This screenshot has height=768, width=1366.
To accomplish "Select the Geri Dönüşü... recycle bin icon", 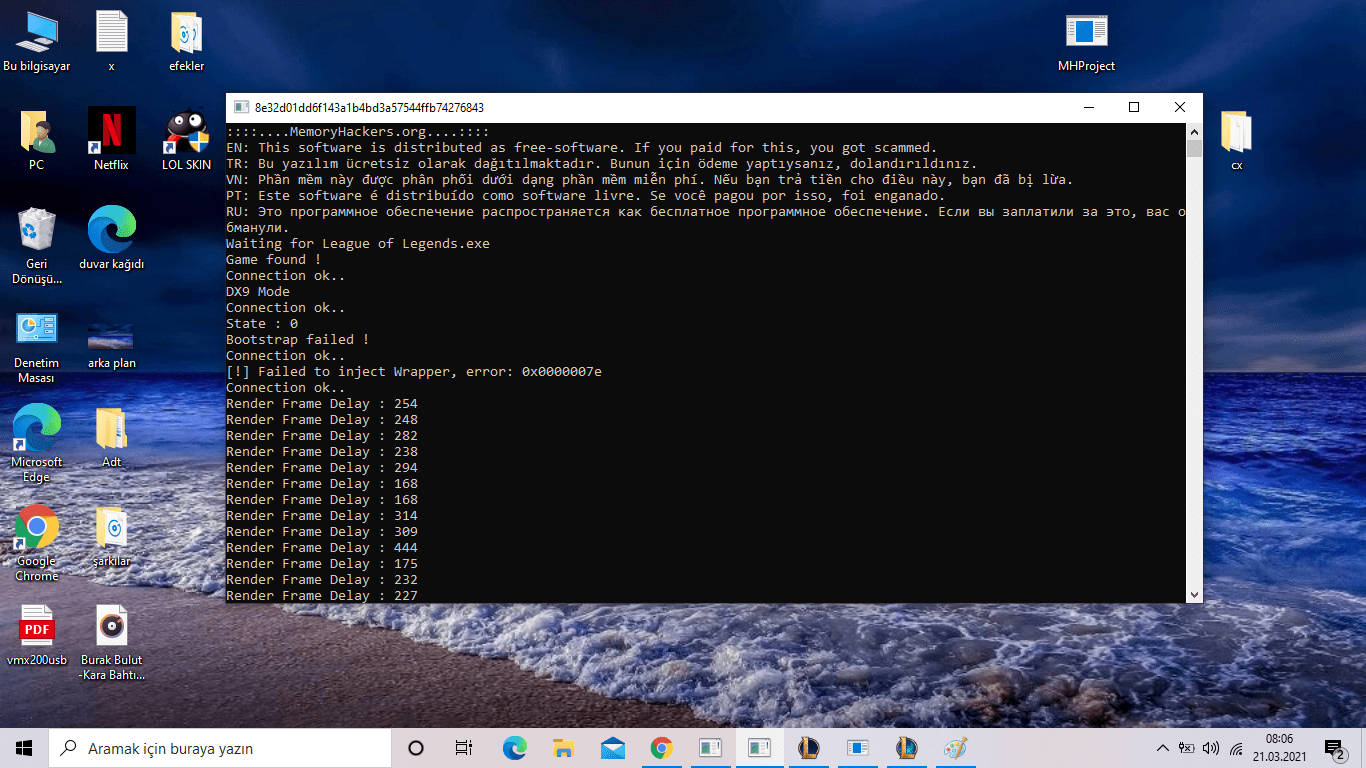I will (x=37, y=246).
